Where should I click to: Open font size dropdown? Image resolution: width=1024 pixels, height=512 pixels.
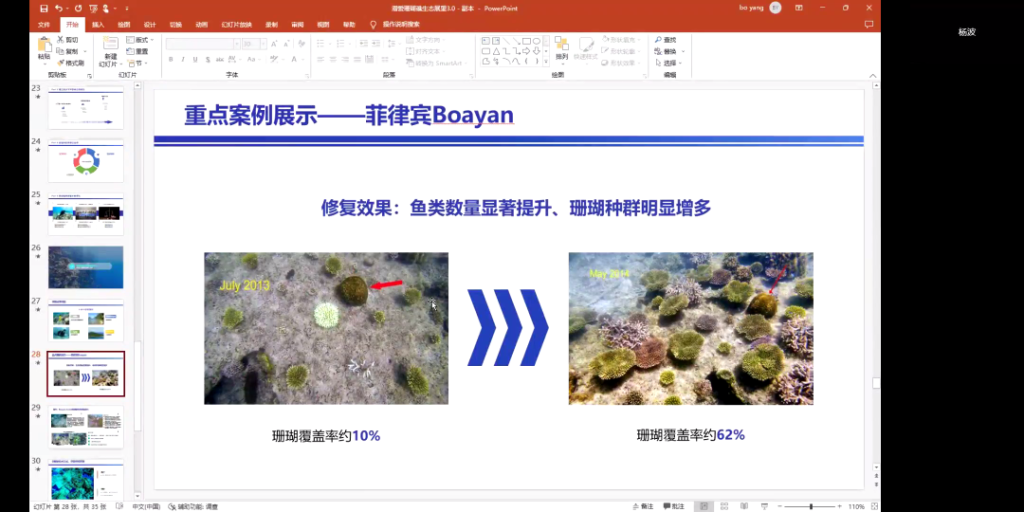[x=263, y=44]
